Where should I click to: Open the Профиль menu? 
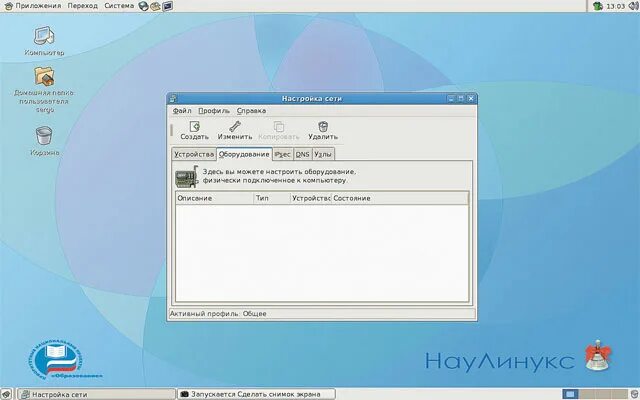click(x=214, y=111)
